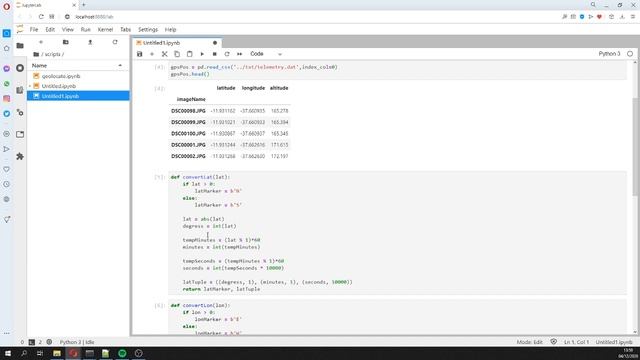Create a new launcher with plus icon
The image size is (640, 360).
click(41, 42)
